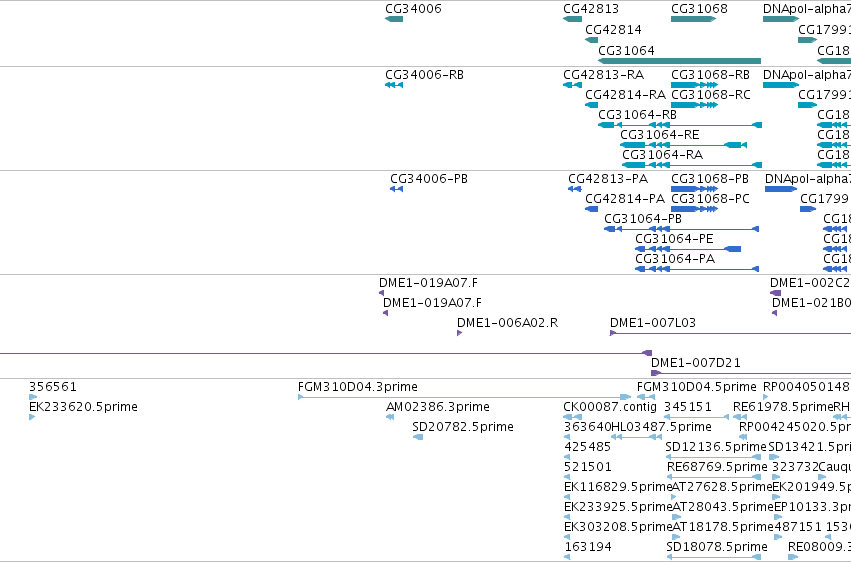Click the FGM310D04.3prime long EST line

(464, 398)
